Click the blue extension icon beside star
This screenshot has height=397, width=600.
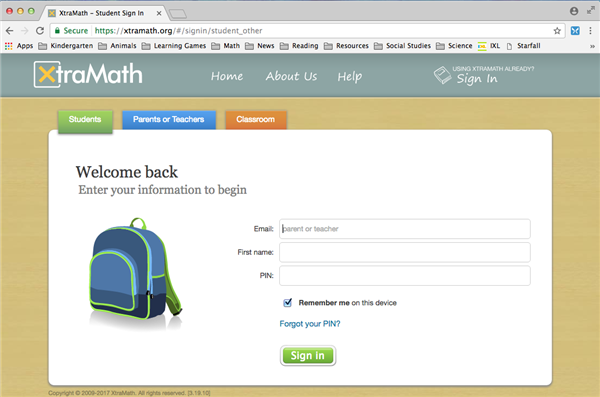(x=575, y=31)
